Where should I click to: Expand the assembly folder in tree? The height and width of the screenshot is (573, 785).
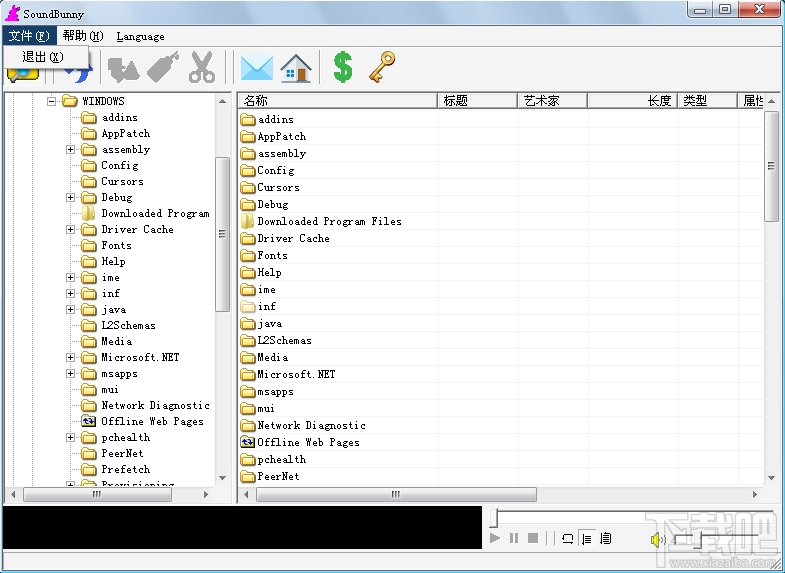point(70,149)
